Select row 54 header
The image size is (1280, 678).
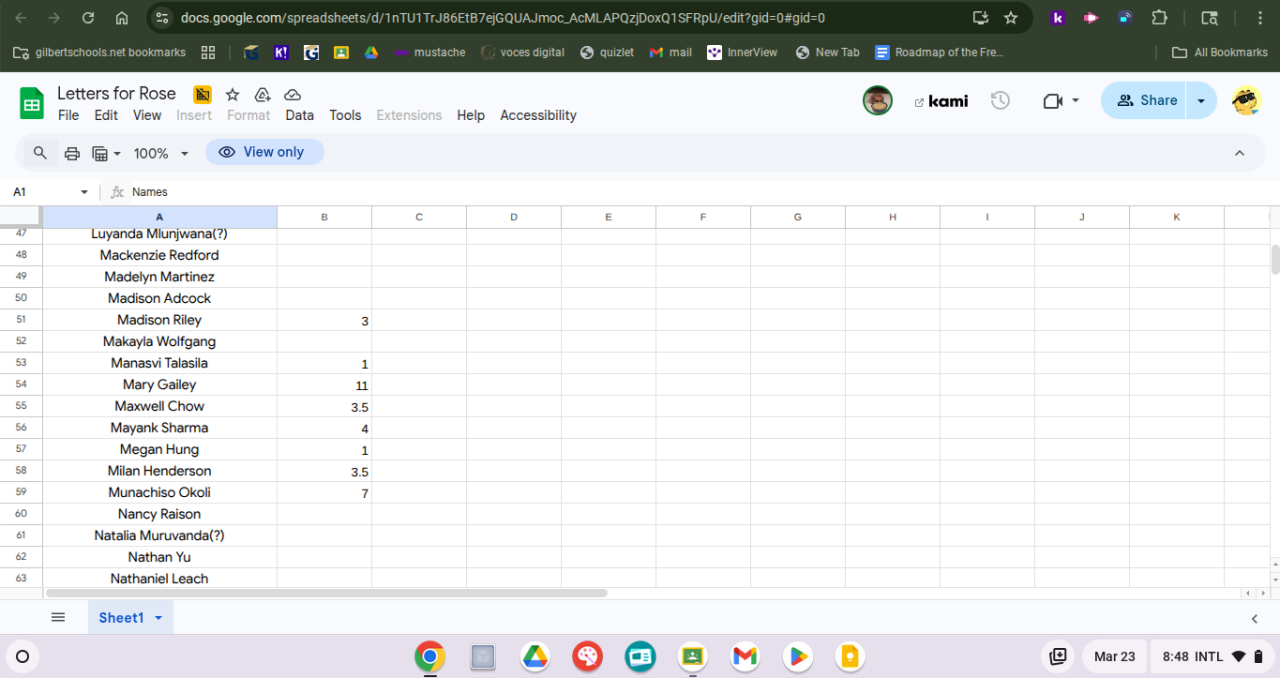21,385
